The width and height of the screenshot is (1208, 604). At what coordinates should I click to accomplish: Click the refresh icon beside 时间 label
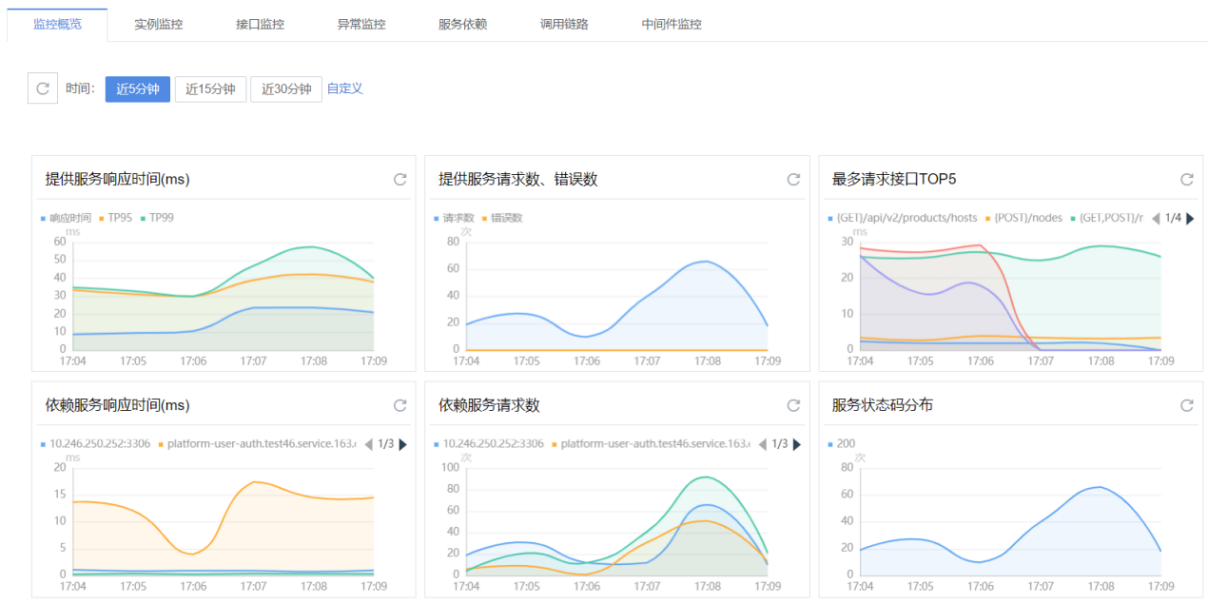[x=42, y=89]
